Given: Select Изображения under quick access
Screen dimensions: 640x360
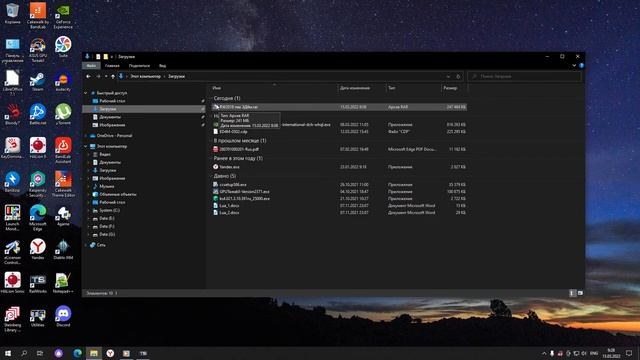Looking at the screenshot, I should point(112,125).
